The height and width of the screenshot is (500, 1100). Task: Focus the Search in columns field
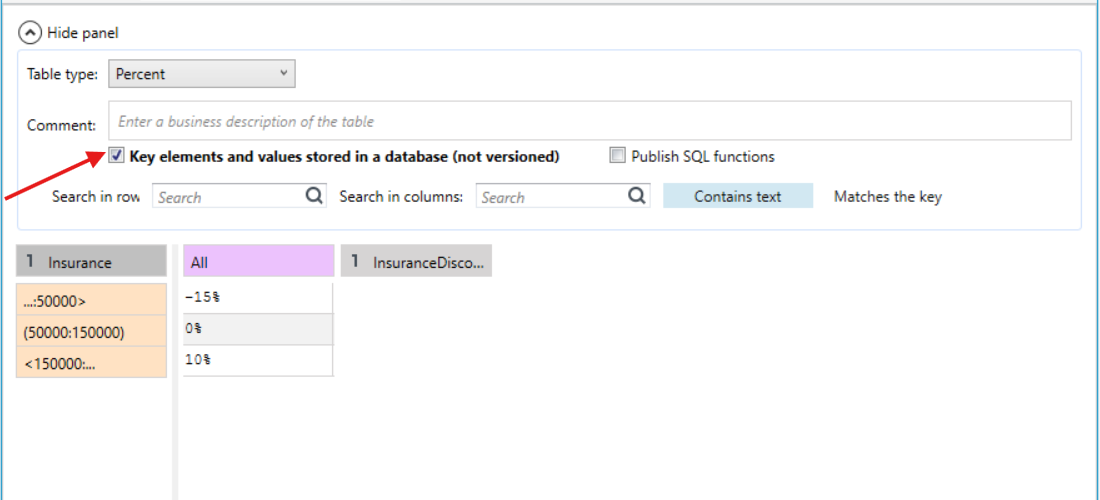563,196
